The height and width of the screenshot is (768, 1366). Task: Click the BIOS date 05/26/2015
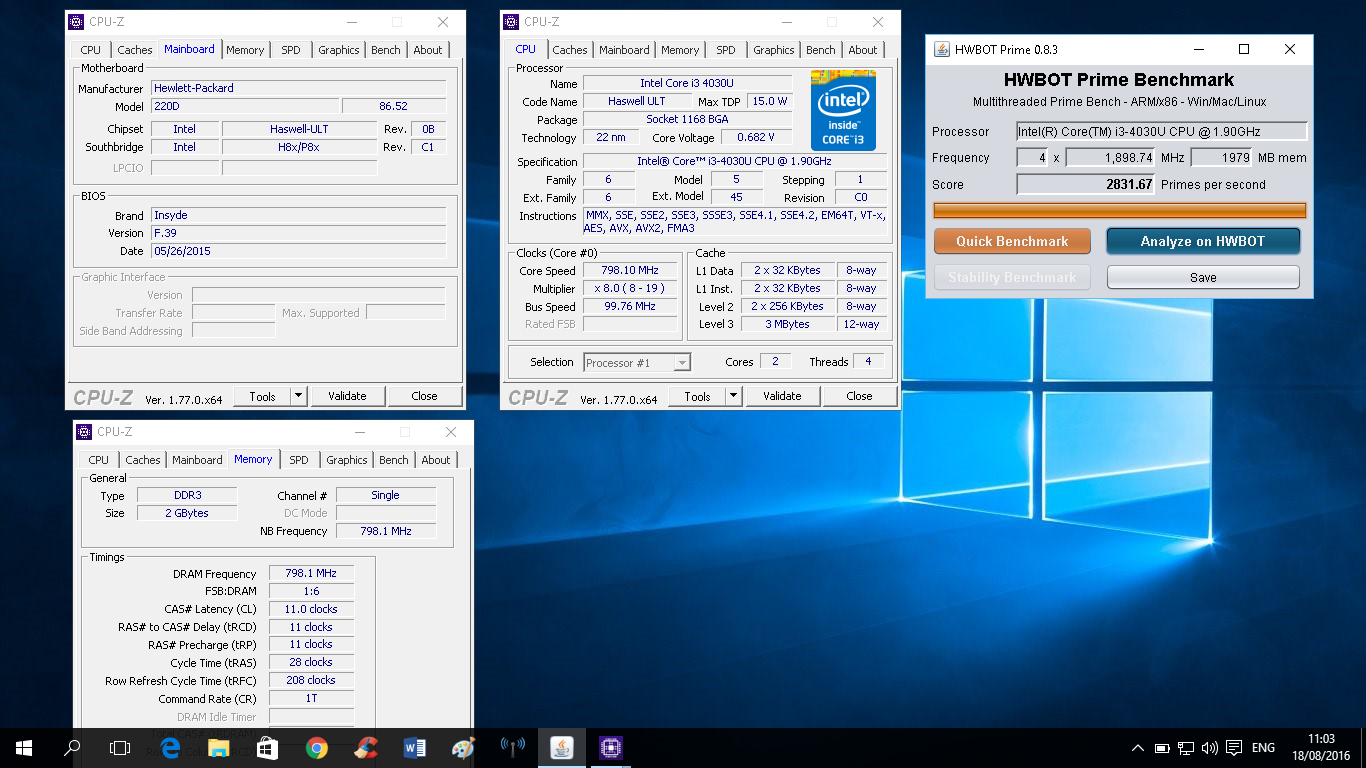(x=298, y=251)
